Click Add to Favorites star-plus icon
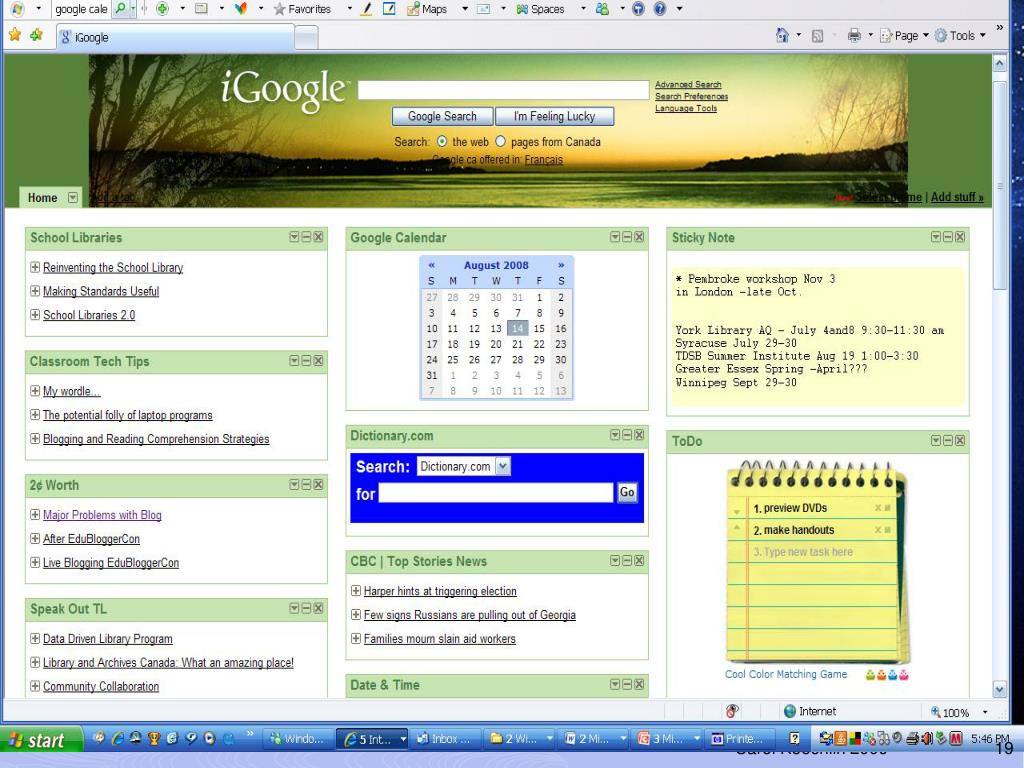The width and height of the screenshot is (1024, 768). point(36,35)
